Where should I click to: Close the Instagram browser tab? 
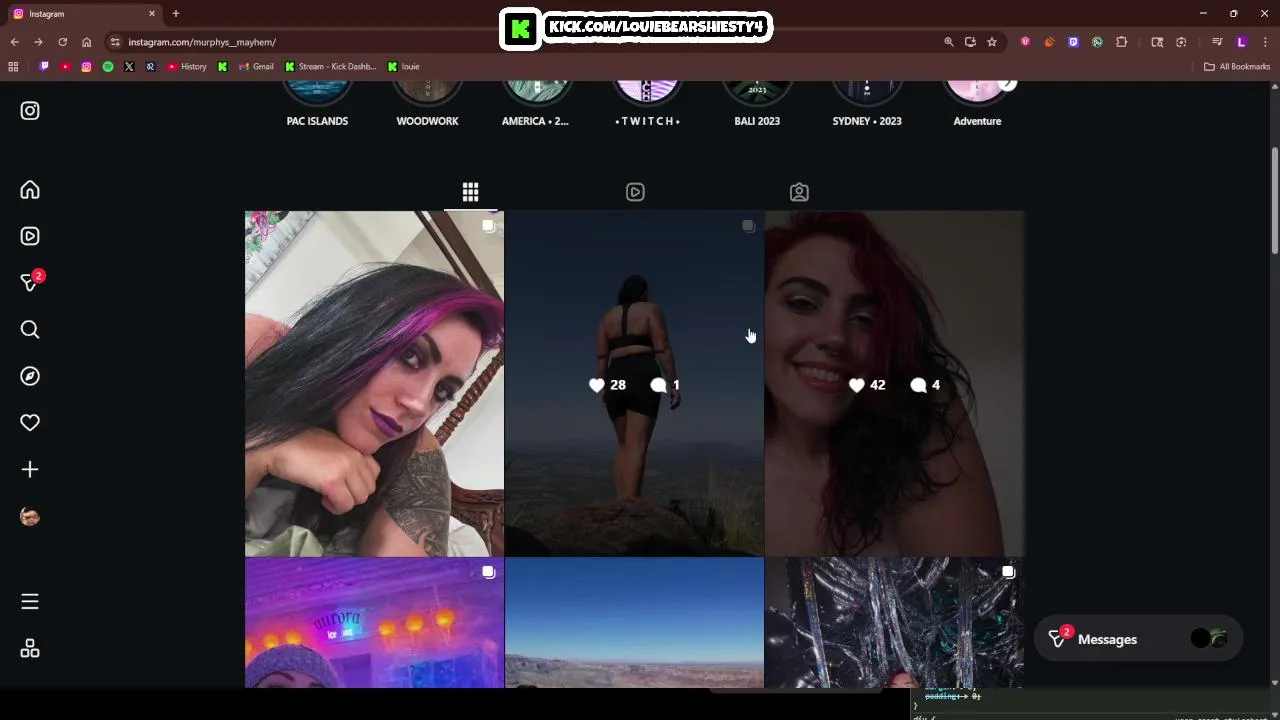coord(152,14)
